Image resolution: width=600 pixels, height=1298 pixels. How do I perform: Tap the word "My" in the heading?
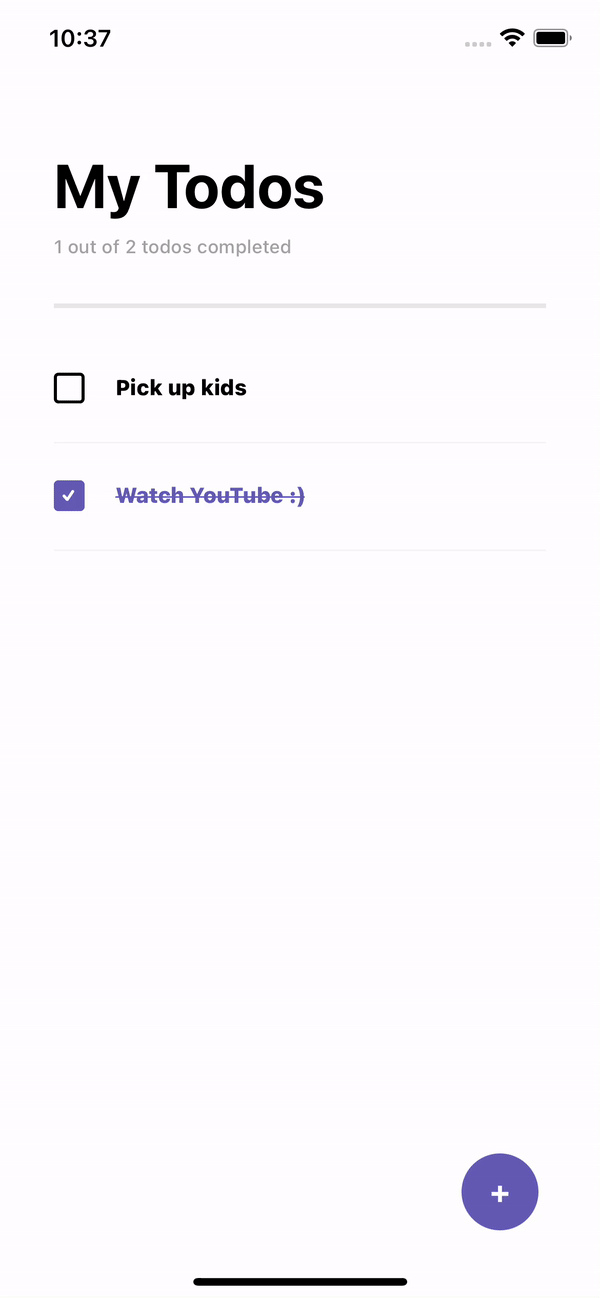click(x=96, y=187)
